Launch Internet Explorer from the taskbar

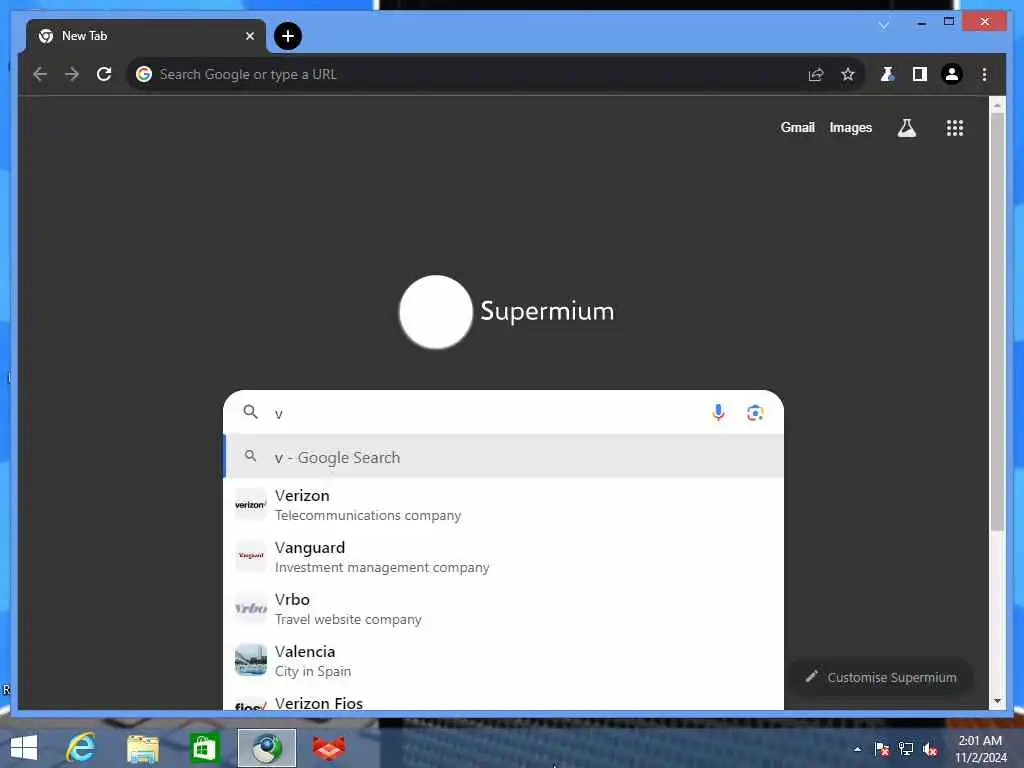click(x=80, y=748)
